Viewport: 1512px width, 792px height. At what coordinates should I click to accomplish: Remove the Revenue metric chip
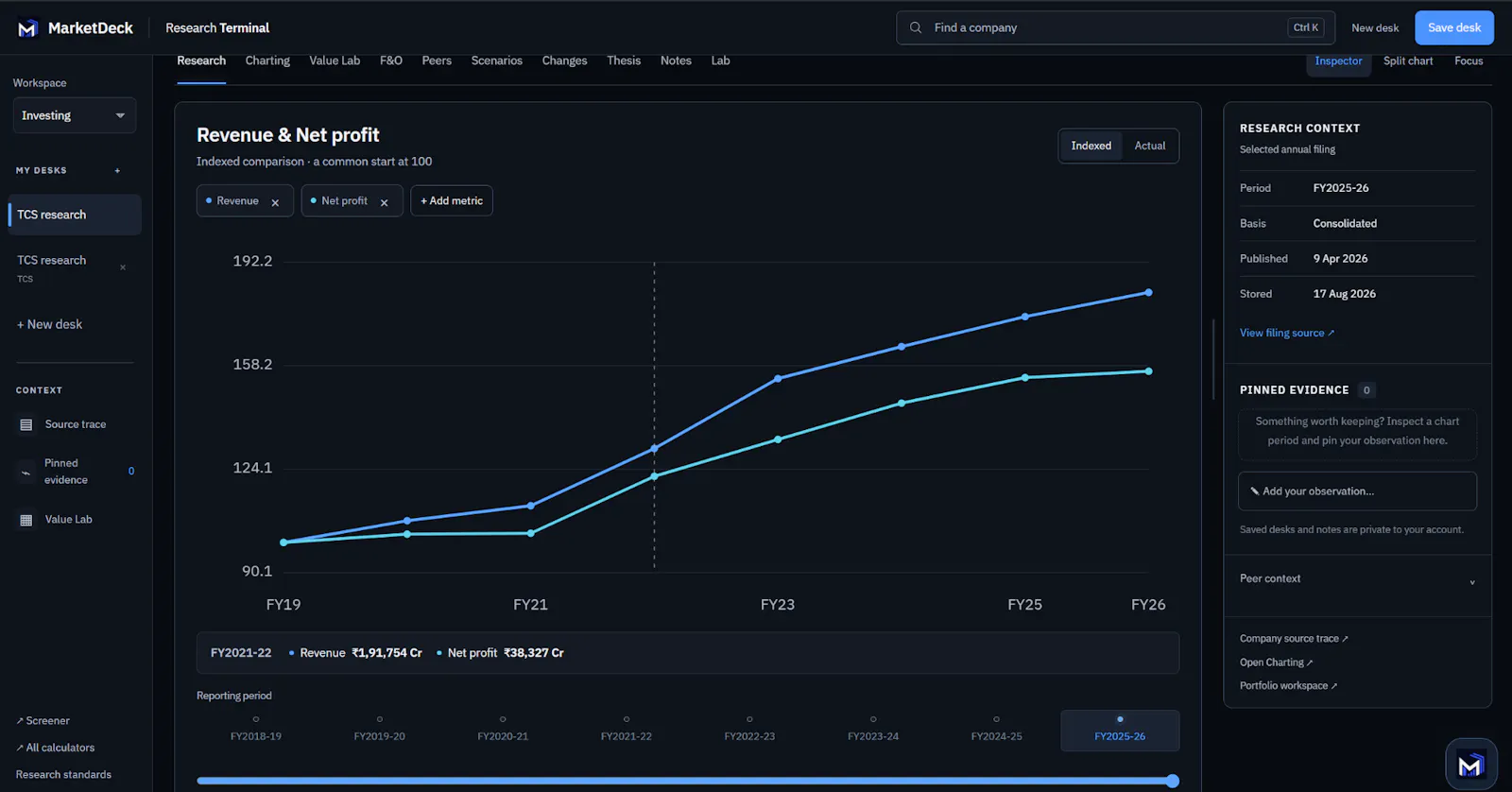[275, 202]
